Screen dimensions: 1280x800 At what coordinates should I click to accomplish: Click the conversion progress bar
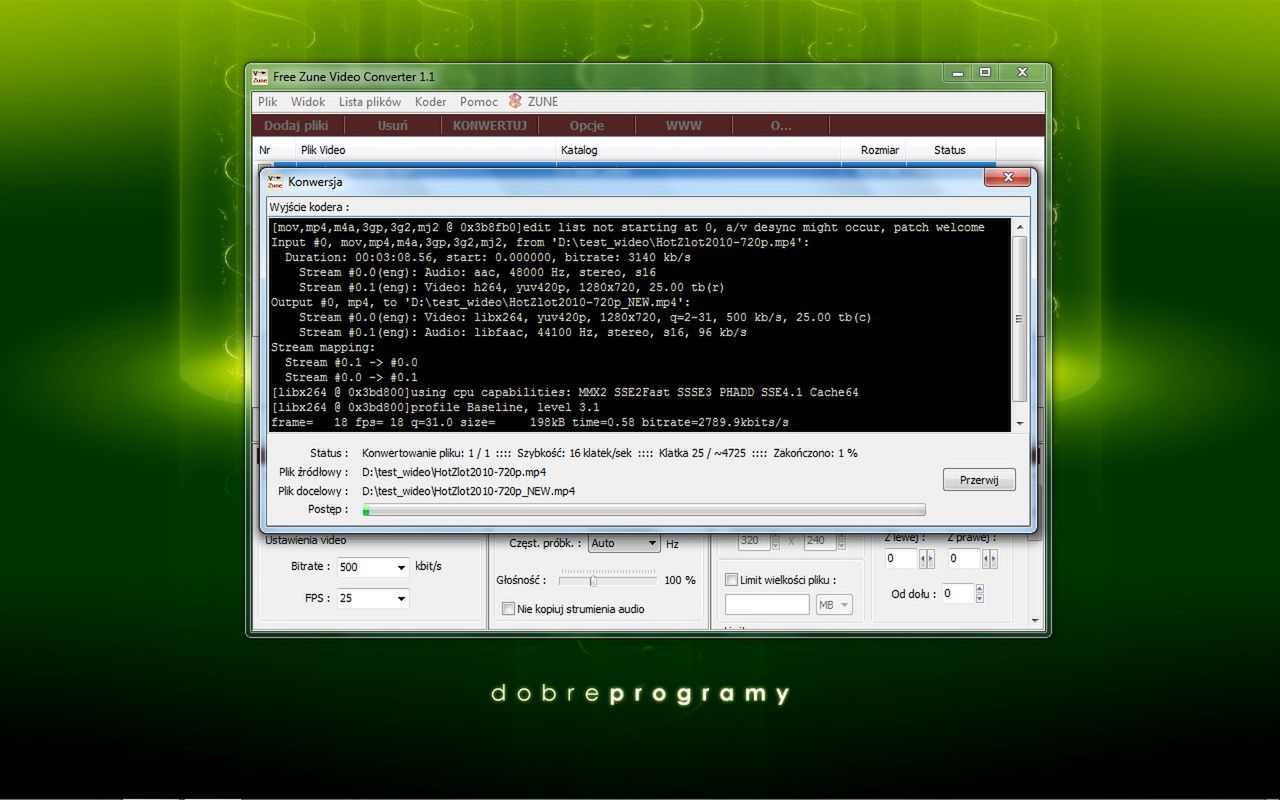click(x=644, y=510)
